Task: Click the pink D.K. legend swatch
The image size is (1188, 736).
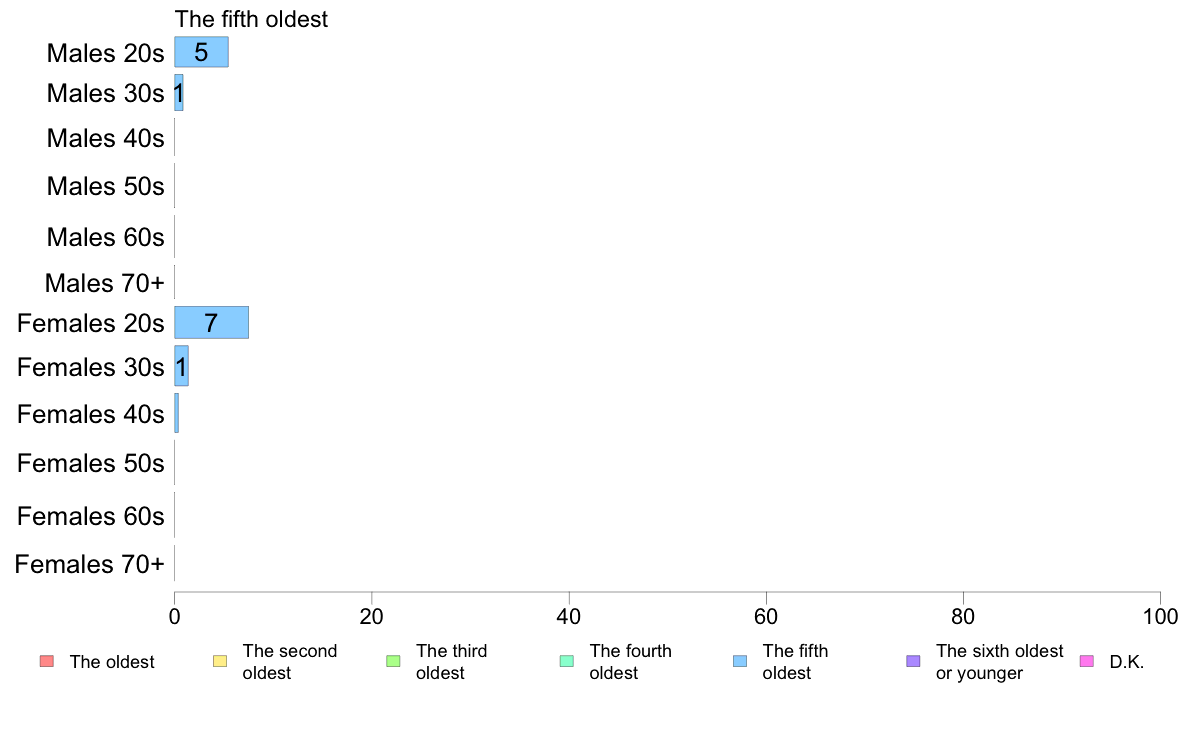Action: 1086,661
